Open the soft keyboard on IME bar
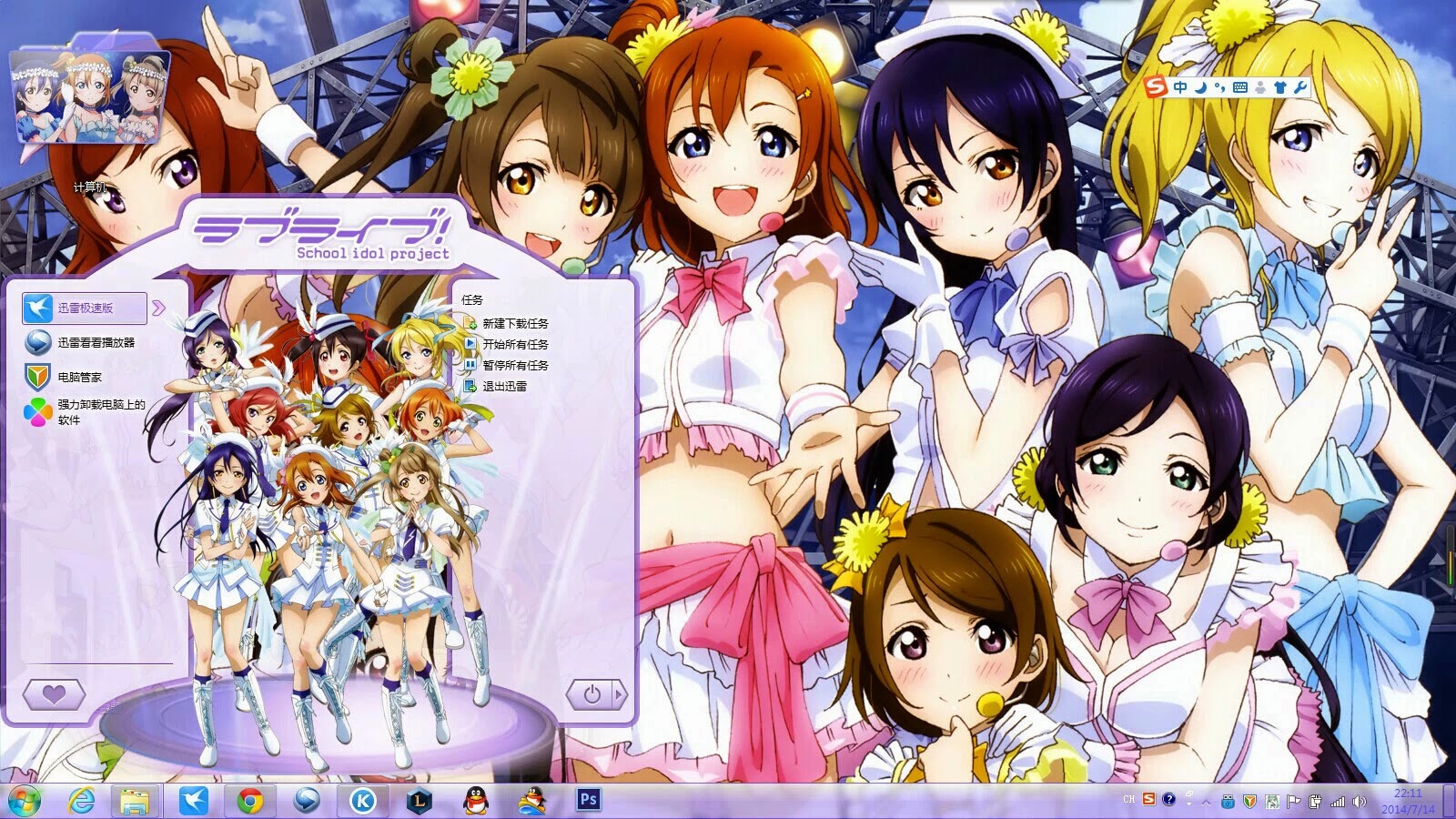Screen dimensions: 1456x819 click(1239, 87)
